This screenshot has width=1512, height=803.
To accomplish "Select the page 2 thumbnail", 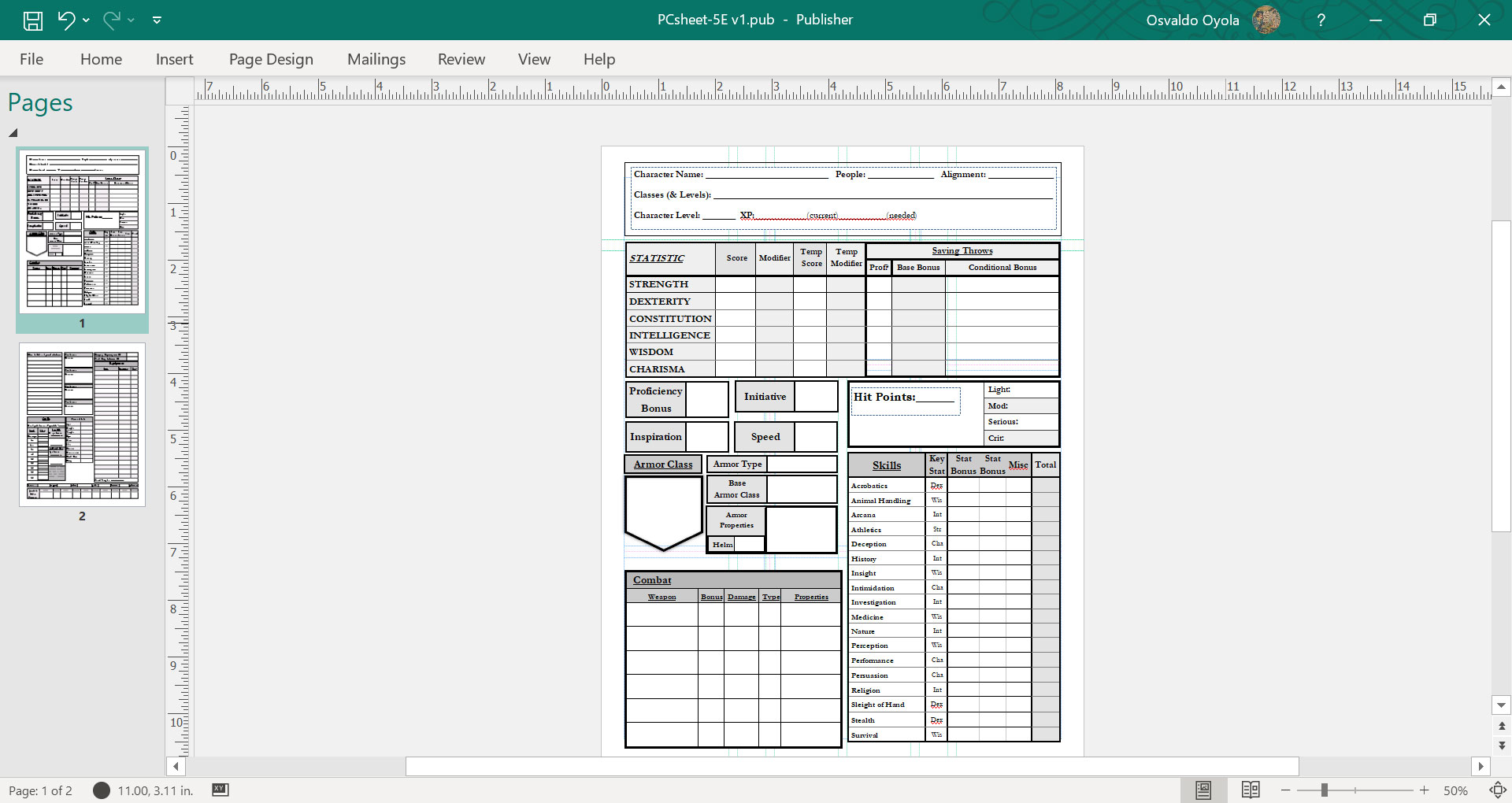I will 81,425.
